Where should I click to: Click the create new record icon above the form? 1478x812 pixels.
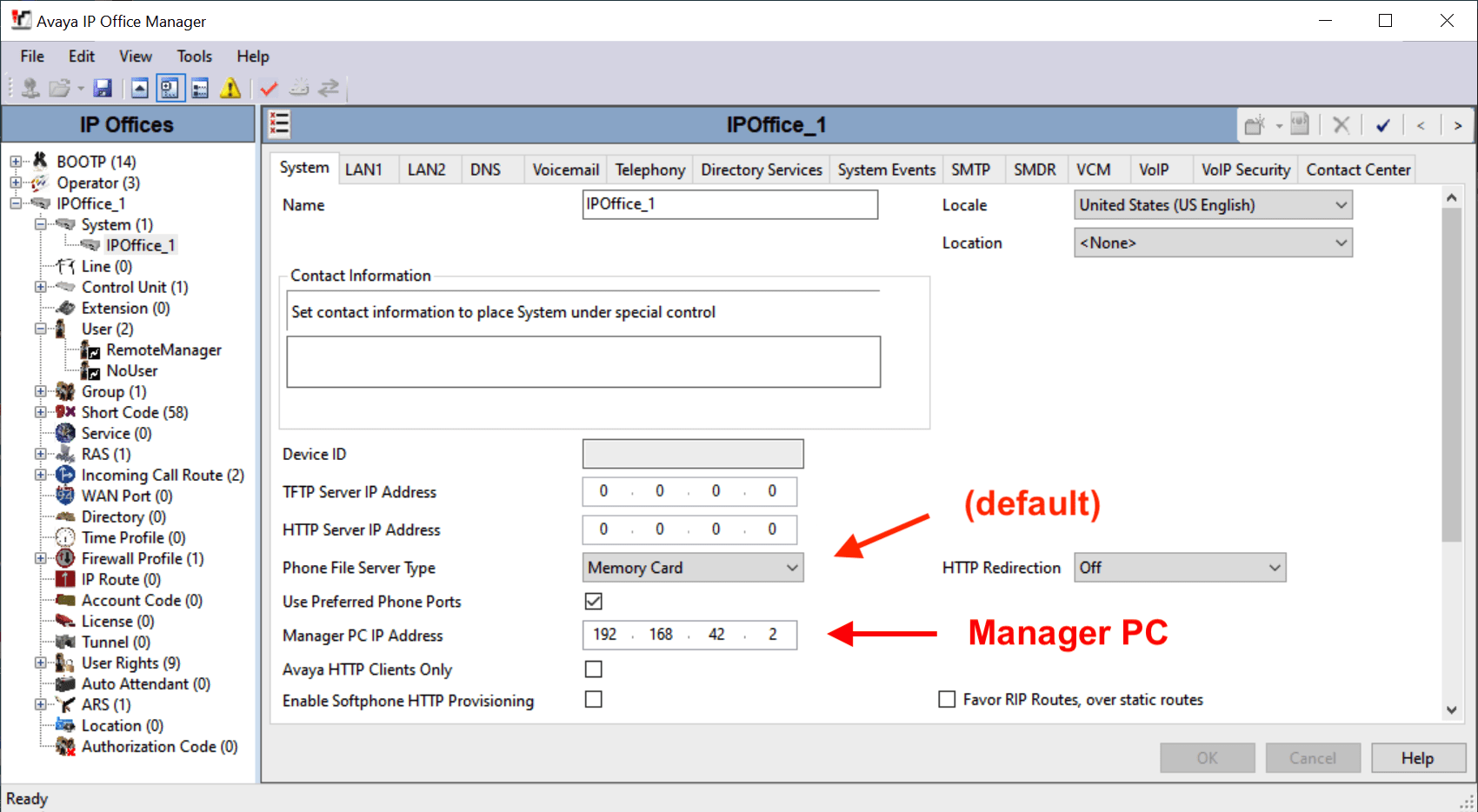(x=1255, y=124)
